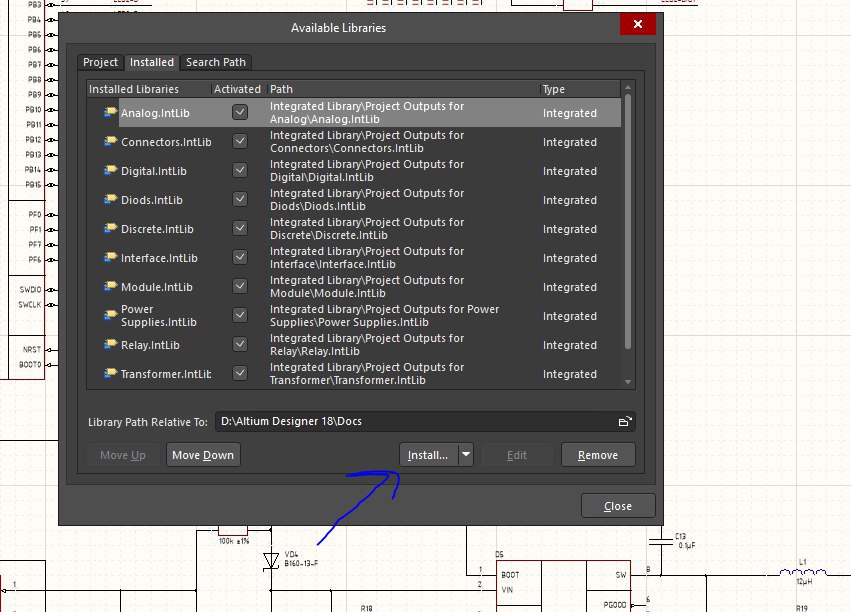Click the SWDIO pin label in schematic
This screenshot has height=612, width=851.
[30, 290]
